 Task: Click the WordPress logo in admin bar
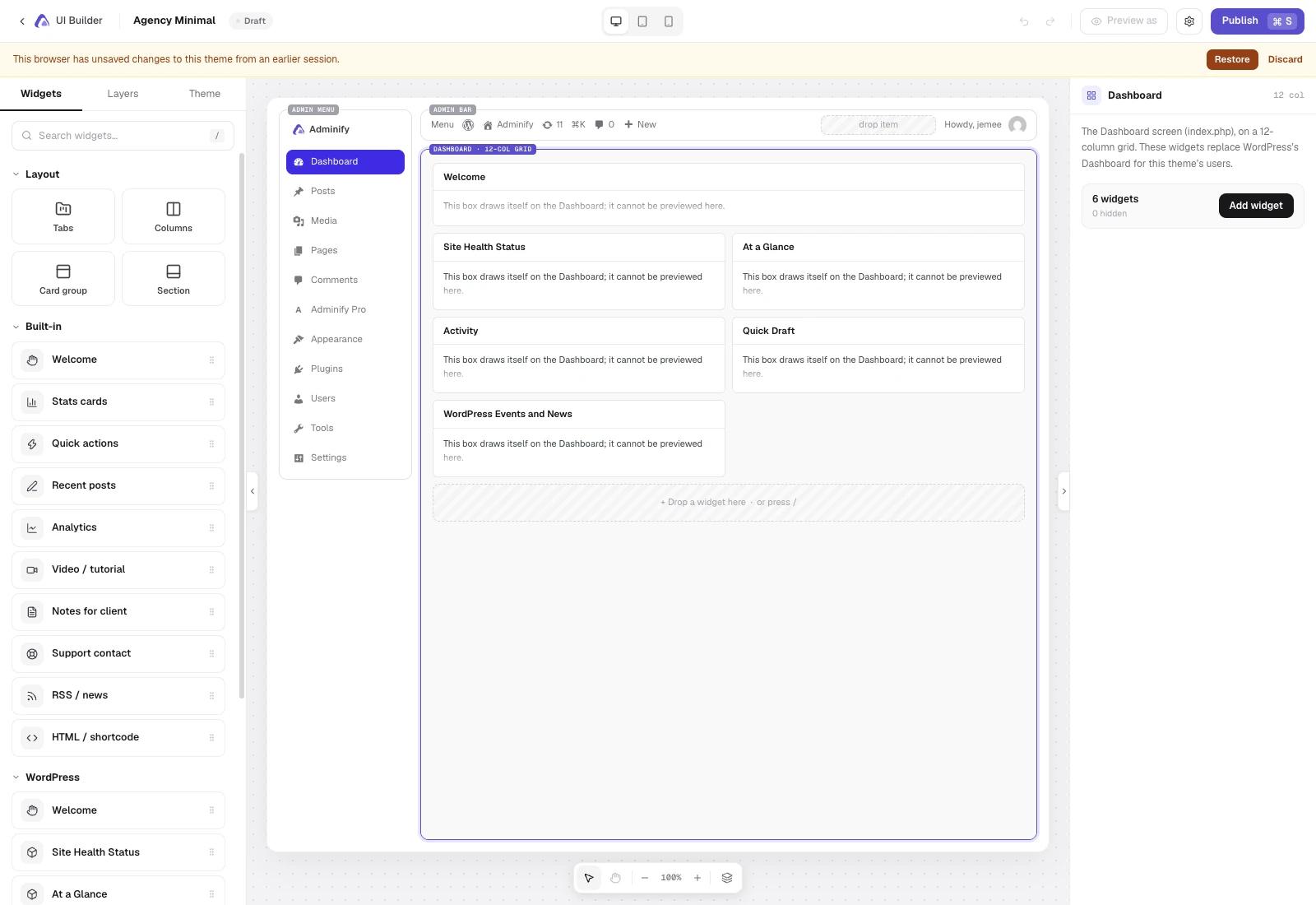(x=468, y=125)
